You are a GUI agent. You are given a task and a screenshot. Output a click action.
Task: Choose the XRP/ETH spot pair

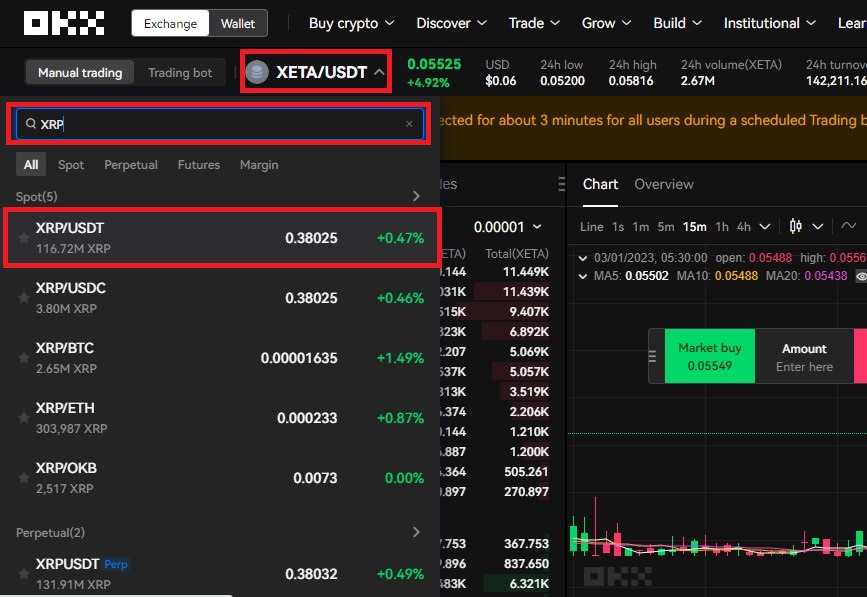click(220, 418)
